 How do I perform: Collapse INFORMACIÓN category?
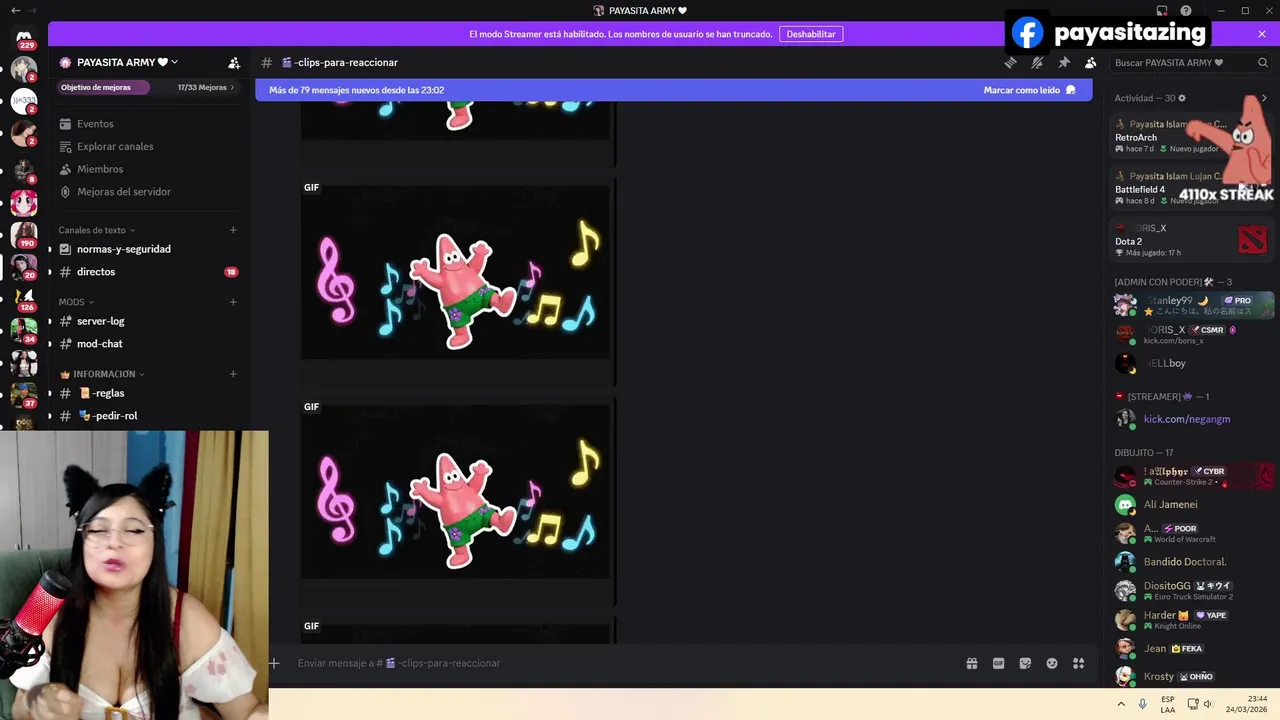102,374
